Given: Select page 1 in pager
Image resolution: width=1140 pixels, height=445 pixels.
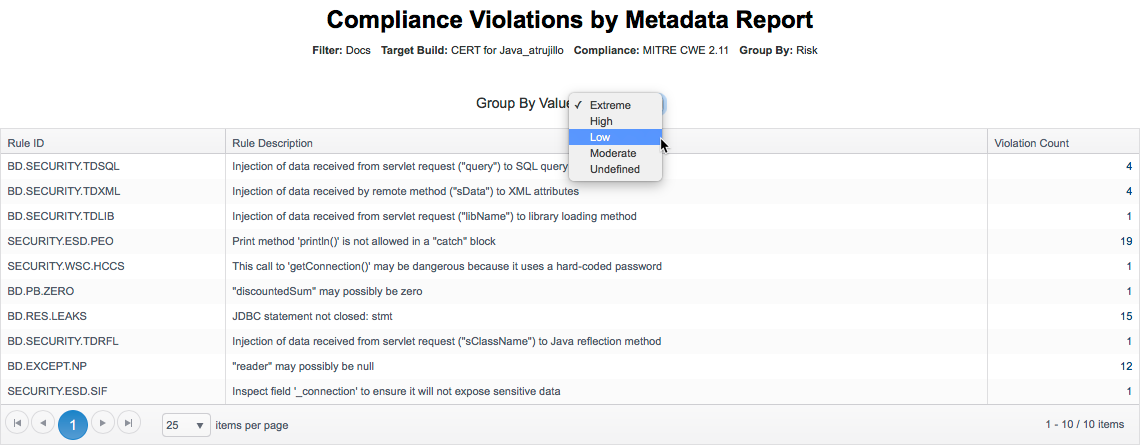Looking at the screenshot, I should [x=73, y=425].
